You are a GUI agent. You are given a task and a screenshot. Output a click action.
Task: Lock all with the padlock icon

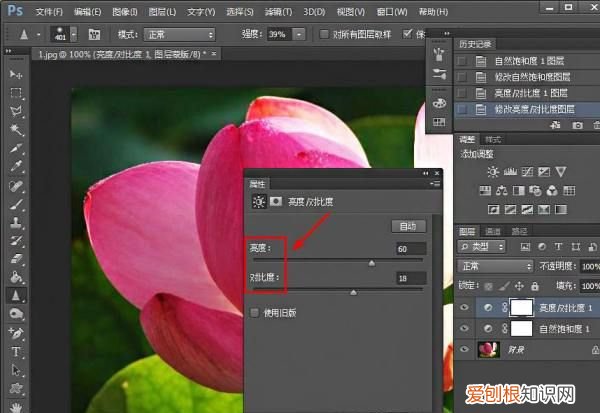click(x=535, y=286)
